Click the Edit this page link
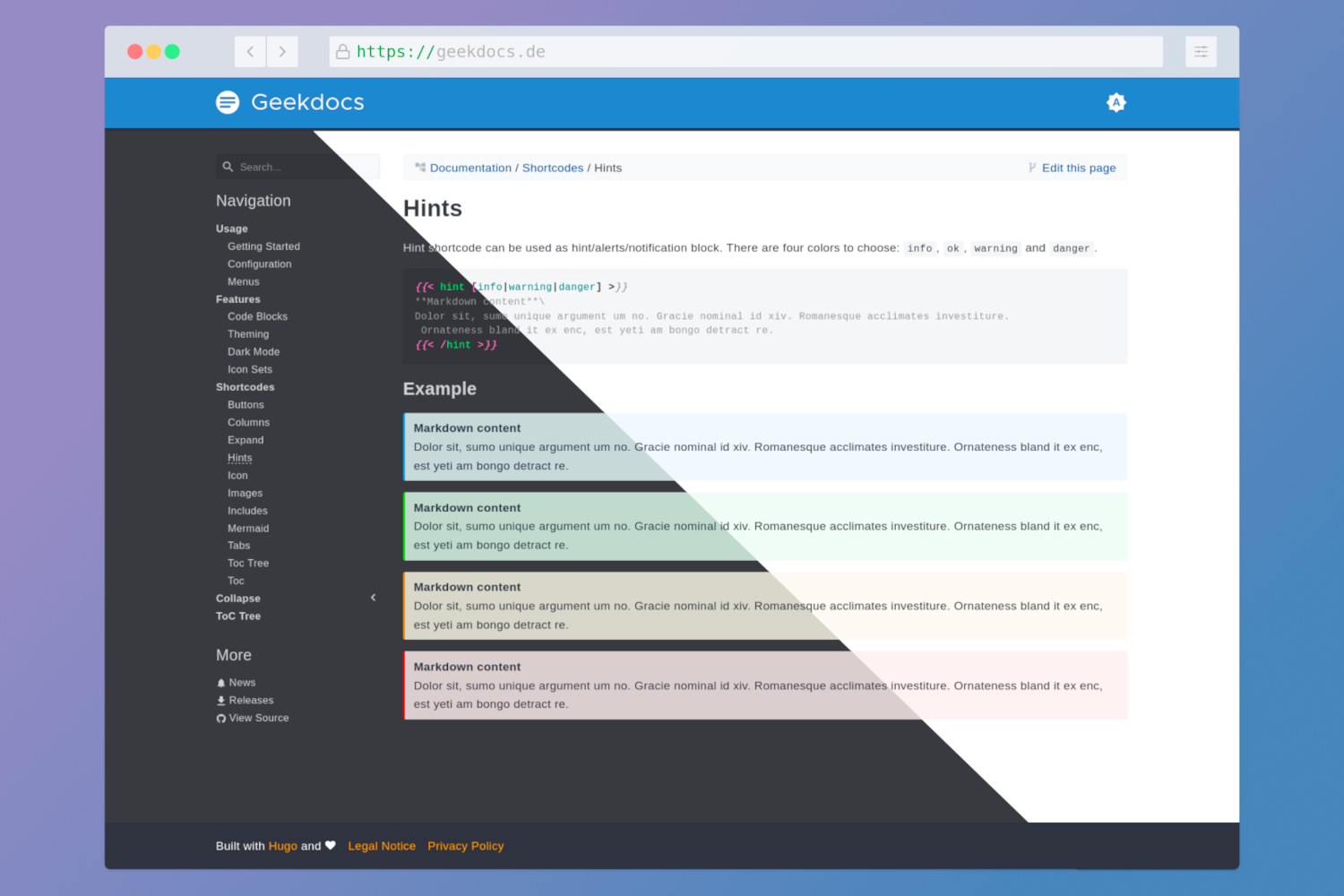1344x896 pixels. (x=1079, y=168)
